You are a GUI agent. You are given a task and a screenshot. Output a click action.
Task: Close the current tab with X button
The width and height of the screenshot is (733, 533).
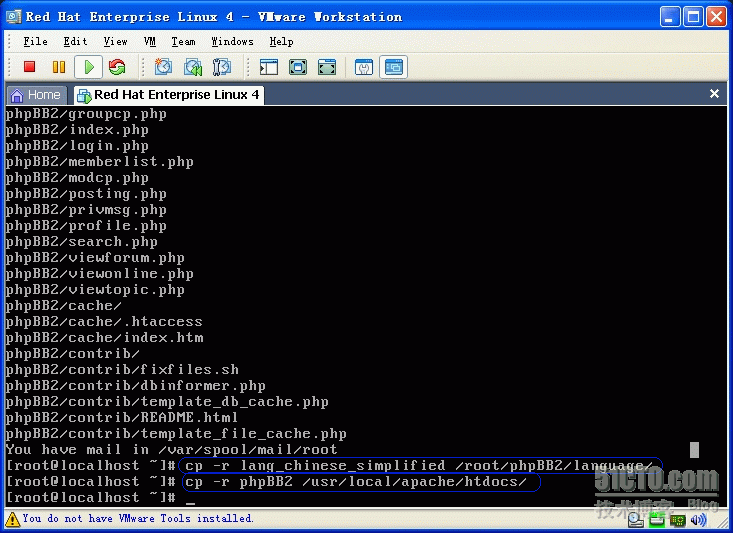tap(714, 94)
